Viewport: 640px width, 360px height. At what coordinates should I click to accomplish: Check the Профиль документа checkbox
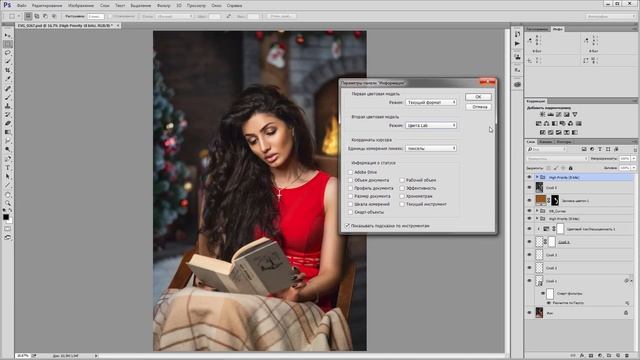350,188
